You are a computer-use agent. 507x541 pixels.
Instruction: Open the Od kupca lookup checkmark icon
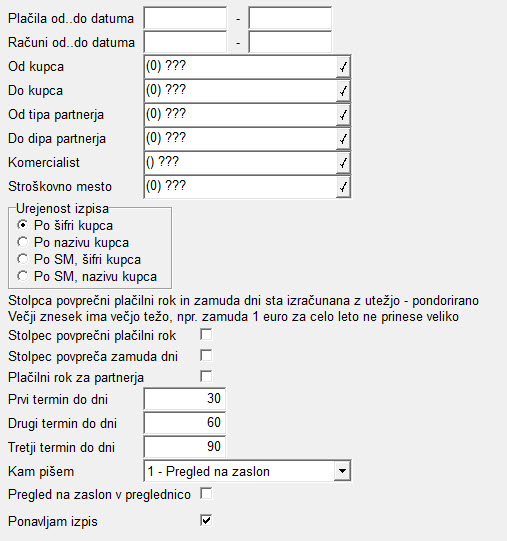pyautogui.click(x=343, y=67)
